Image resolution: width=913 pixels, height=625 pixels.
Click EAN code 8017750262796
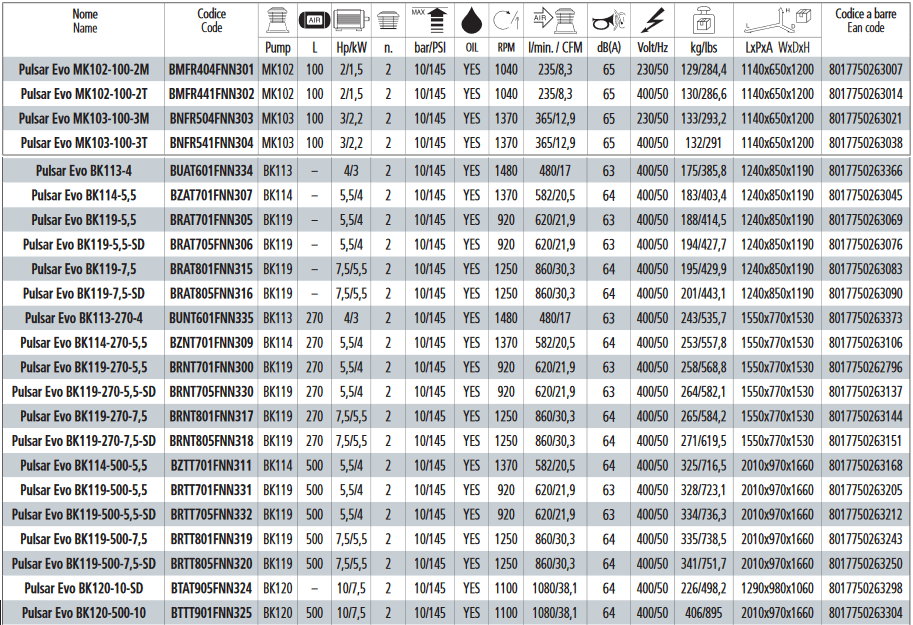[x=865, y=368]
